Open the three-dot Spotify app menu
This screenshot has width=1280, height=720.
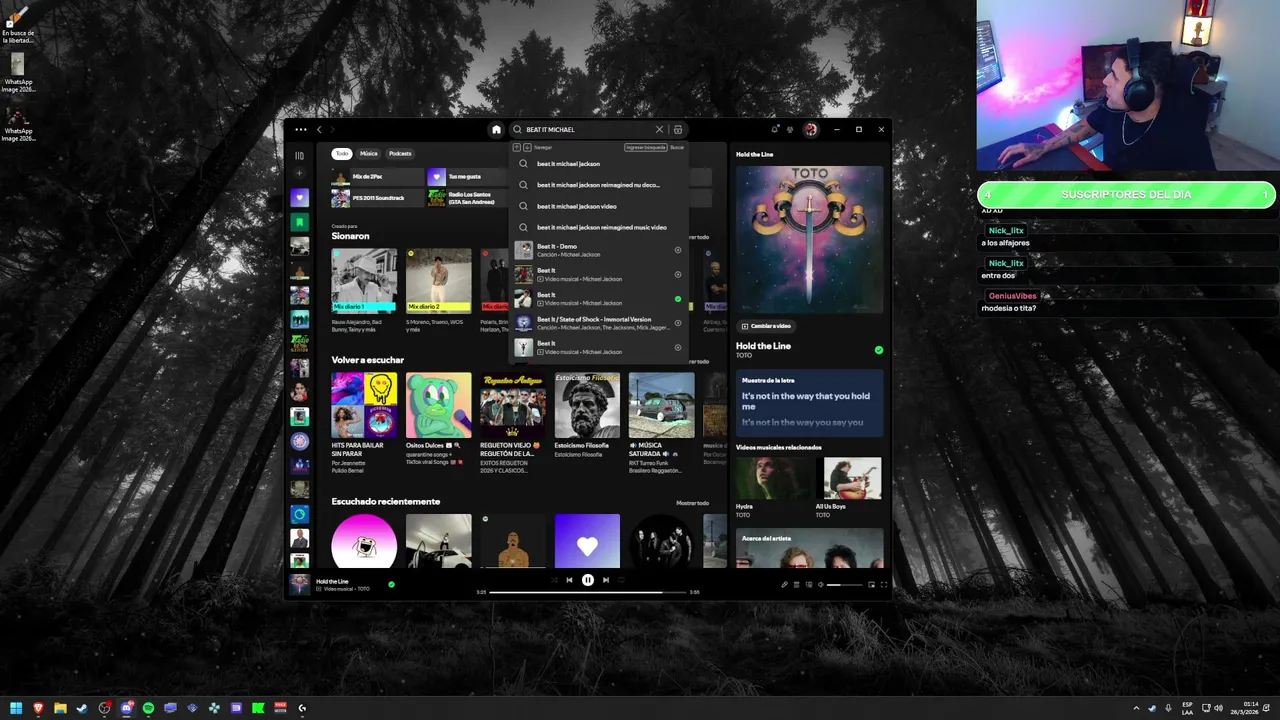pos(301,129)
